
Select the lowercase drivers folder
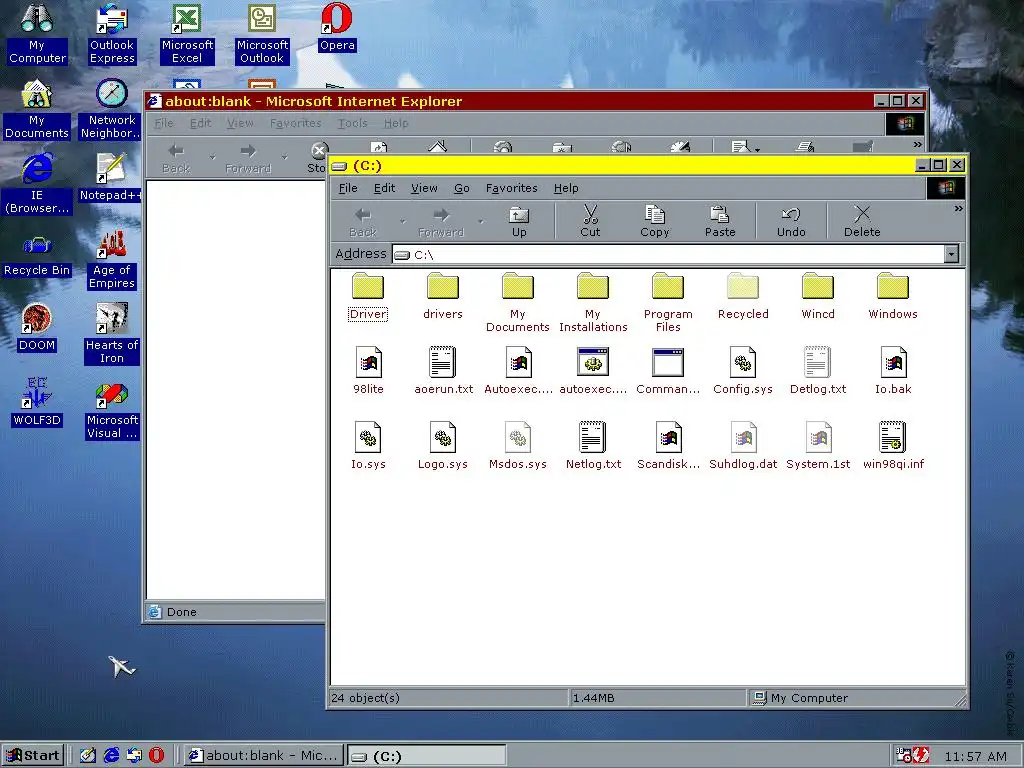tap(443, 296)
